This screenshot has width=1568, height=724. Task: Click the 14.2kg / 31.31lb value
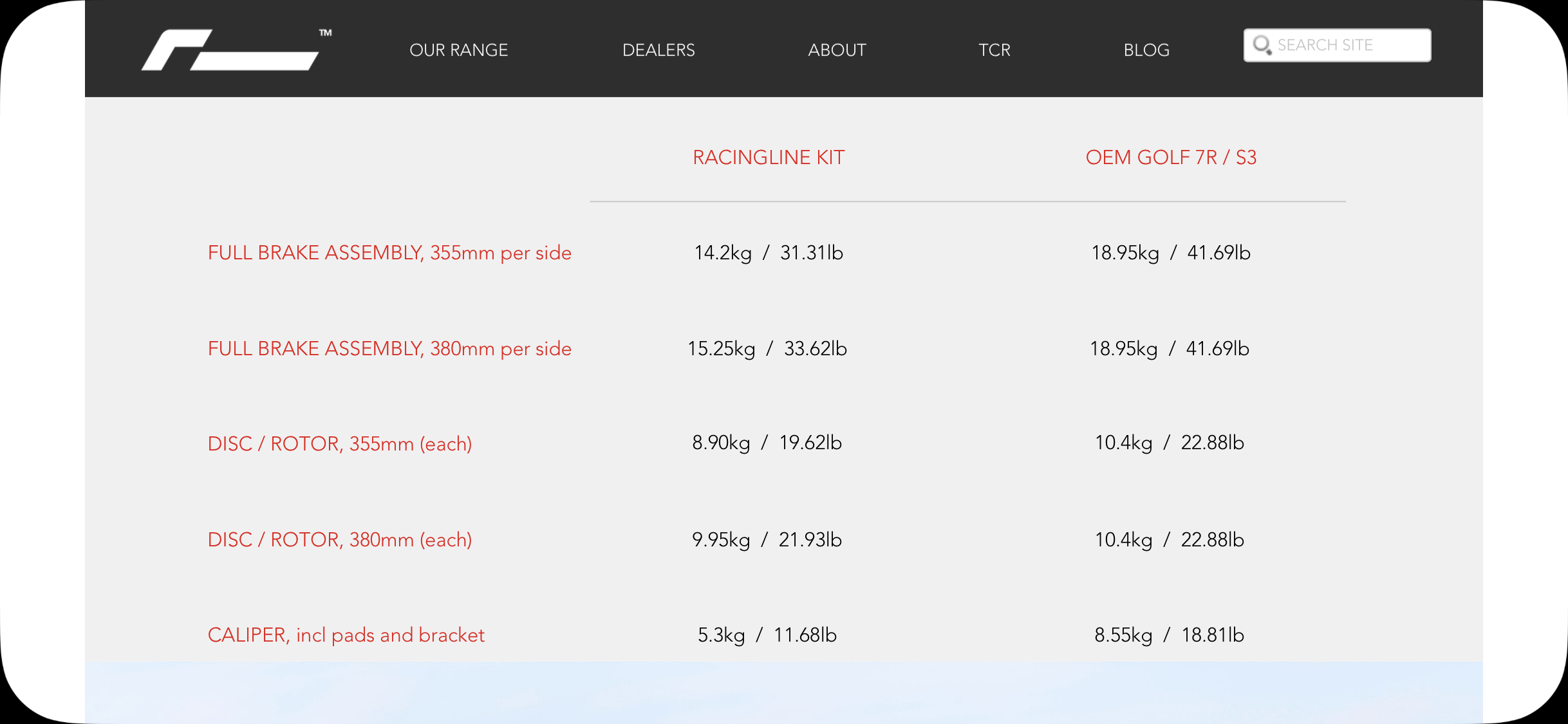(768, 253)
